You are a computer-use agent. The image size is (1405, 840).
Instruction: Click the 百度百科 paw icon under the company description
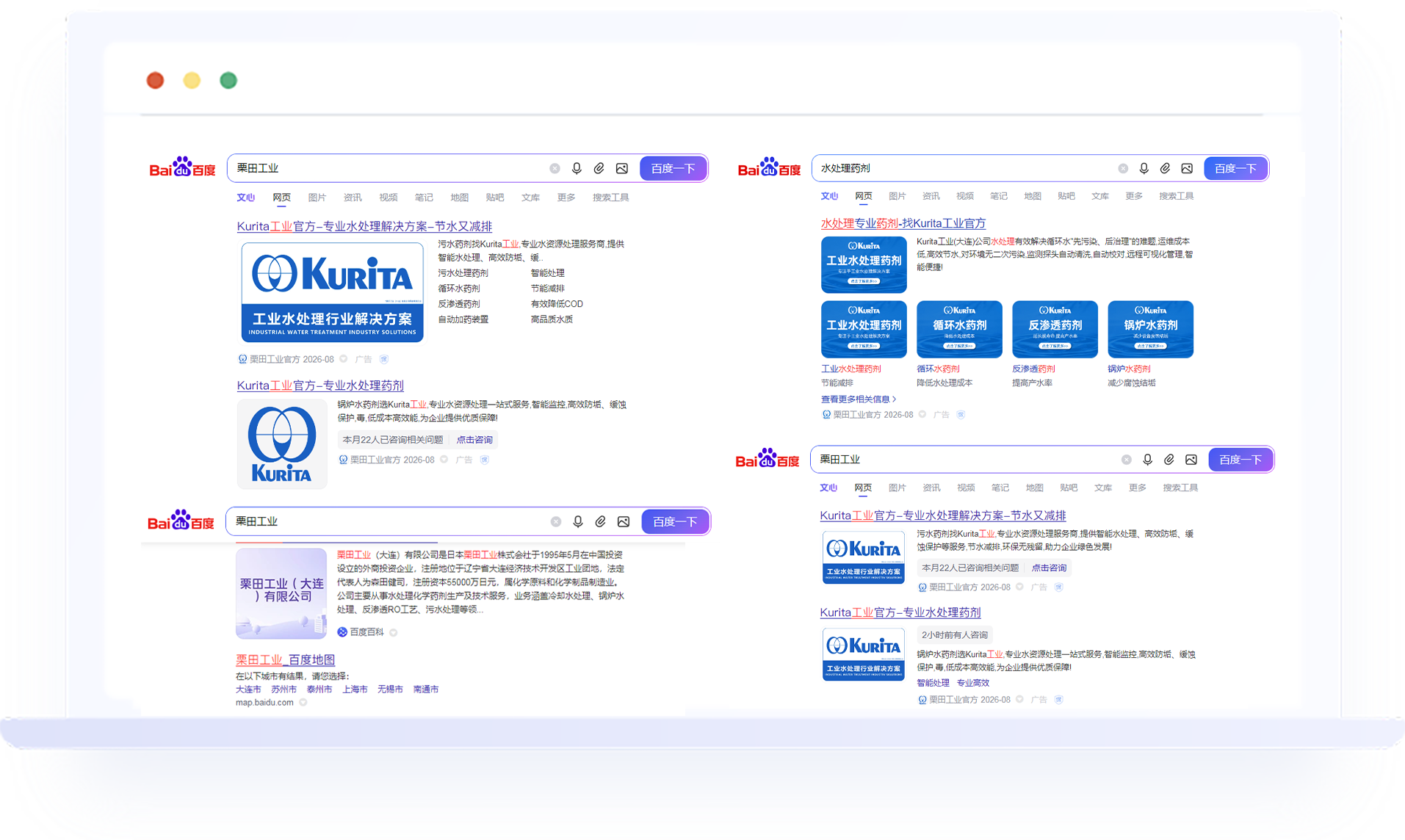coord(342,632)
